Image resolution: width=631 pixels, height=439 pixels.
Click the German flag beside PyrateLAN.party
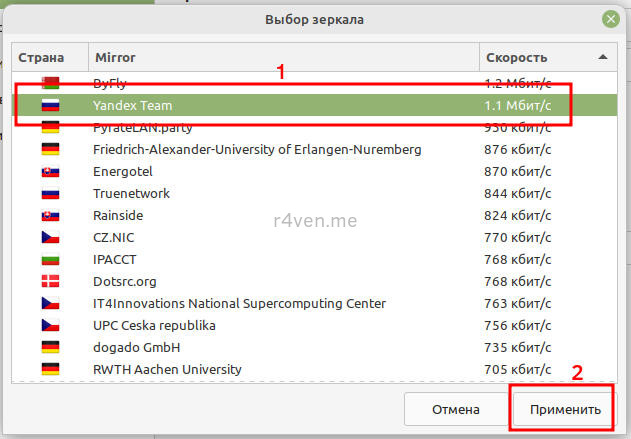[50, 127]
